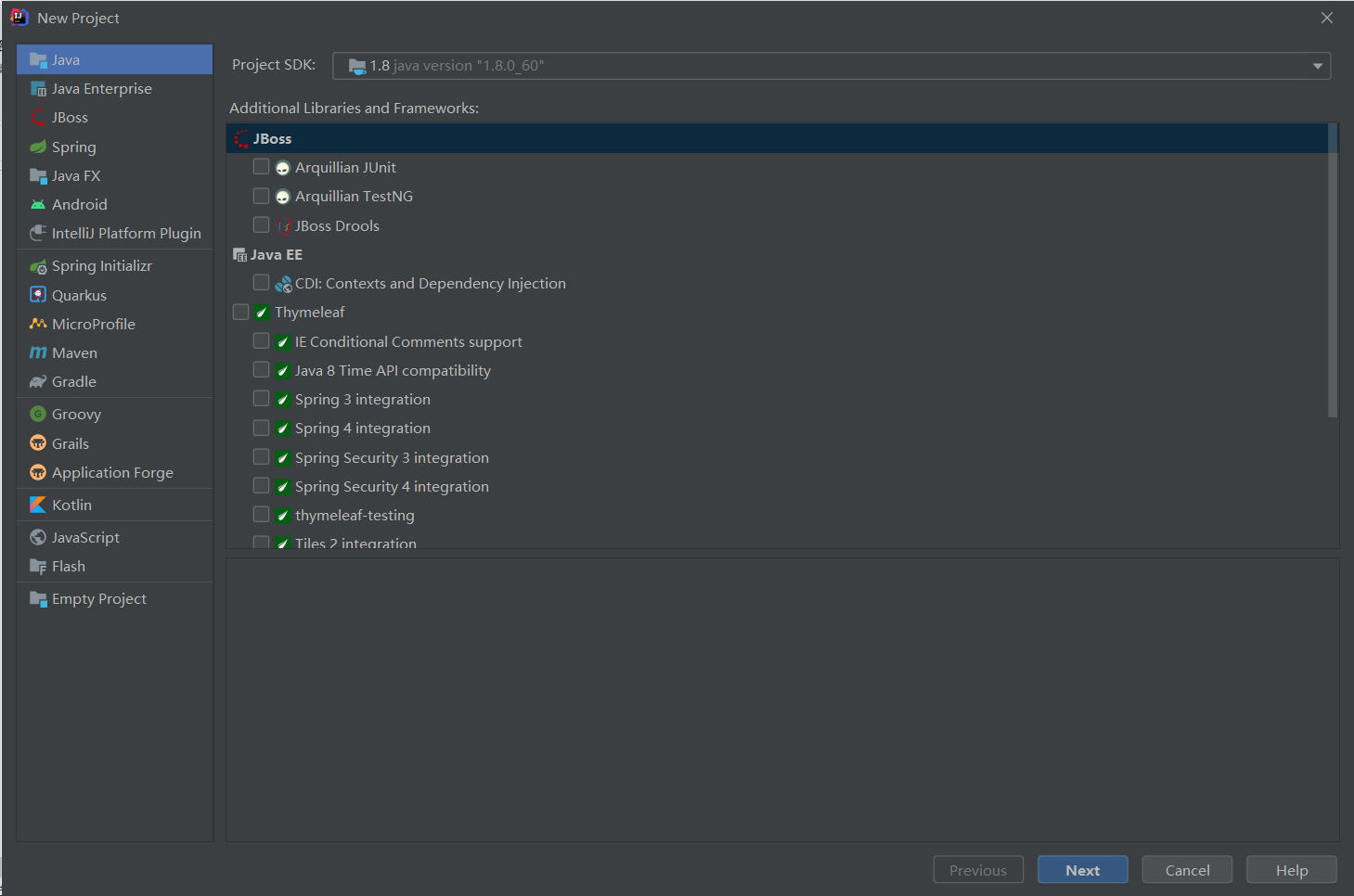Choose the Maven 'm' icon

pyautogui.click(x=38, y=352)
